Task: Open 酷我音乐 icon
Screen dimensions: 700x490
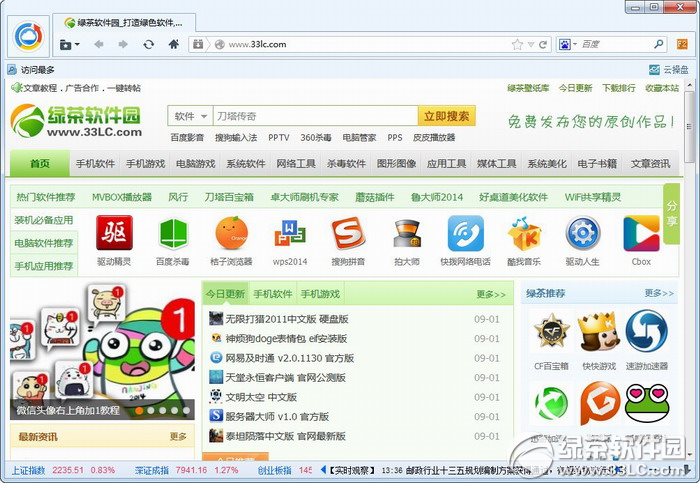Action: point(524,233)
